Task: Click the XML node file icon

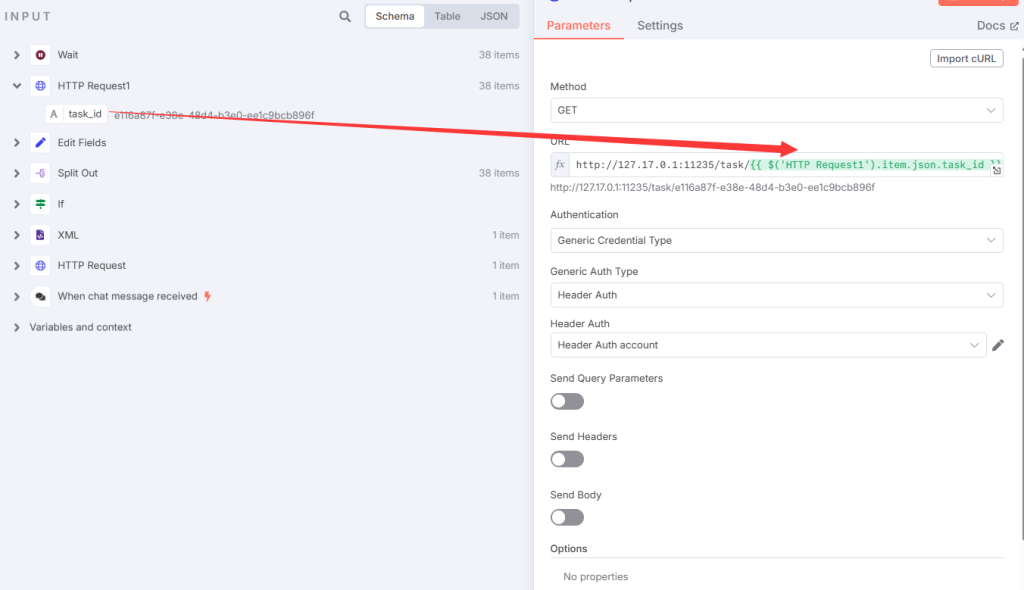Action: click(x=40, y=235)
